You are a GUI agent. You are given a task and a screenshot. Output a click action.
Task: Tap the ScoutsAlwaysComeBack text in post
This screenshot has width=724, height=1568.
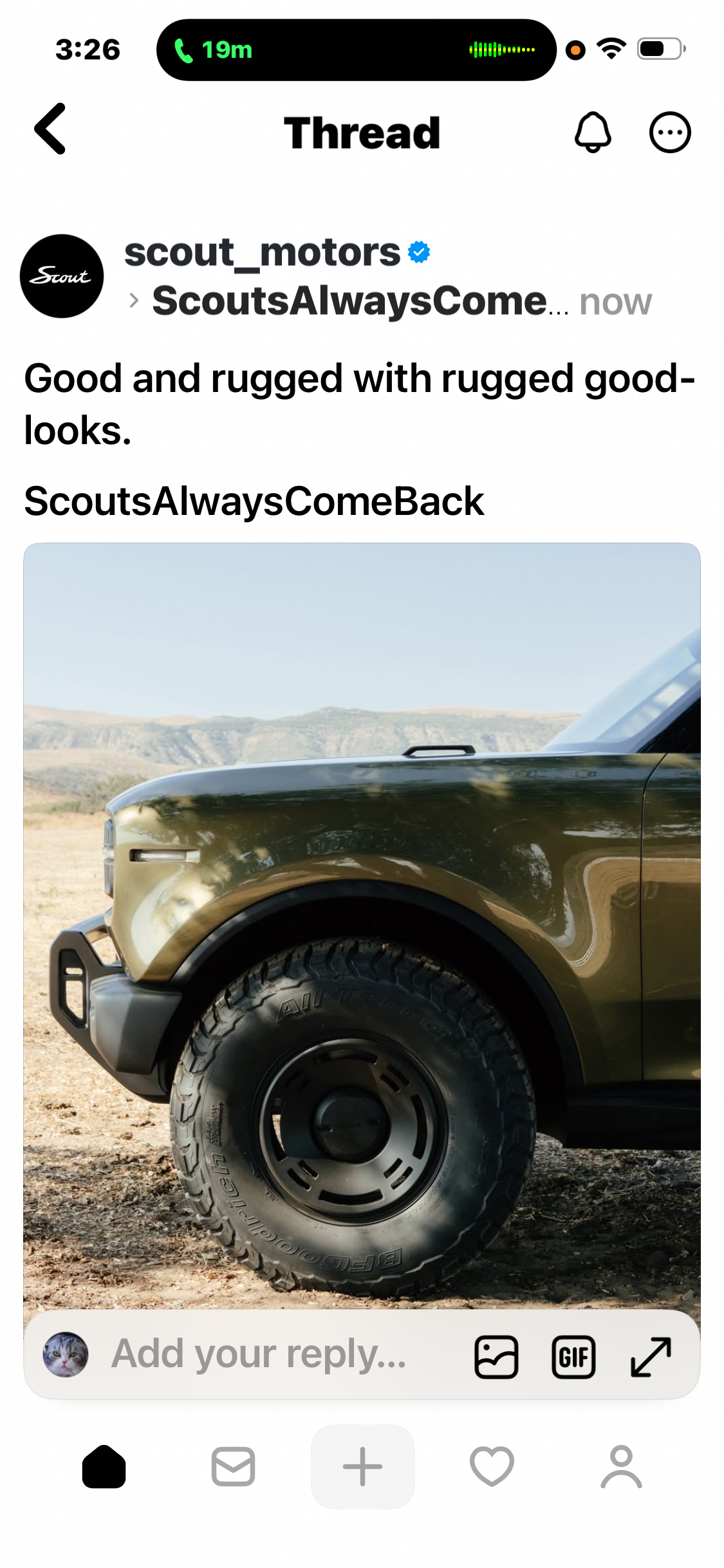(x=254, y=501)
